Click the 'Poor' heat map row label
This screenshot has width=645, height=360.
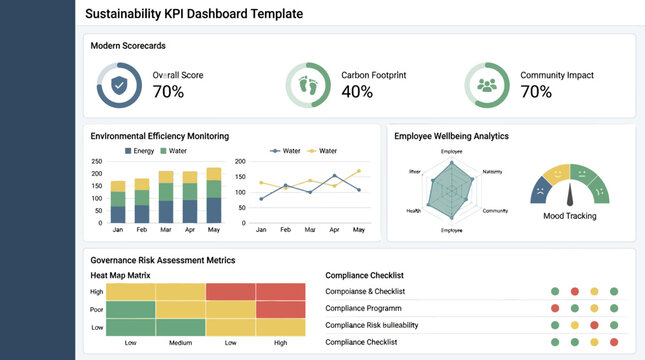pyautogui.click(x=97, y=309)
